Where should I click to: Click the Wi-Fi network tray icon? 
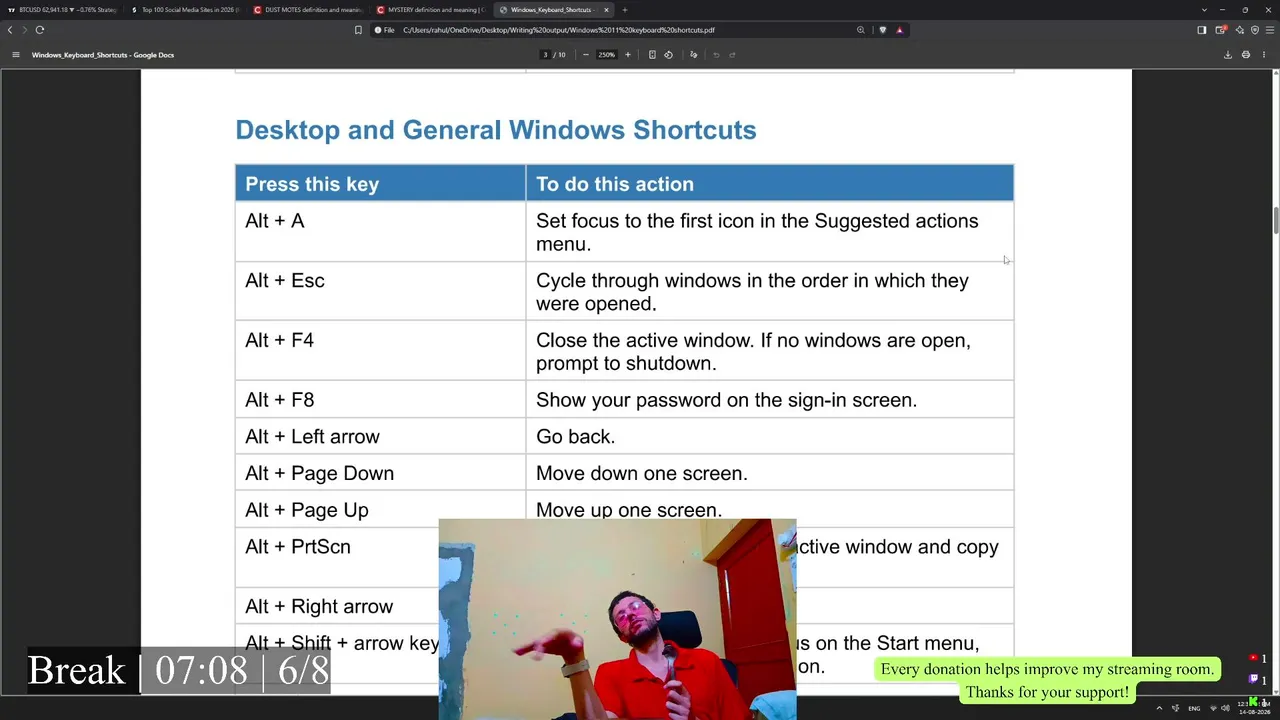(x=1213, y=708)
